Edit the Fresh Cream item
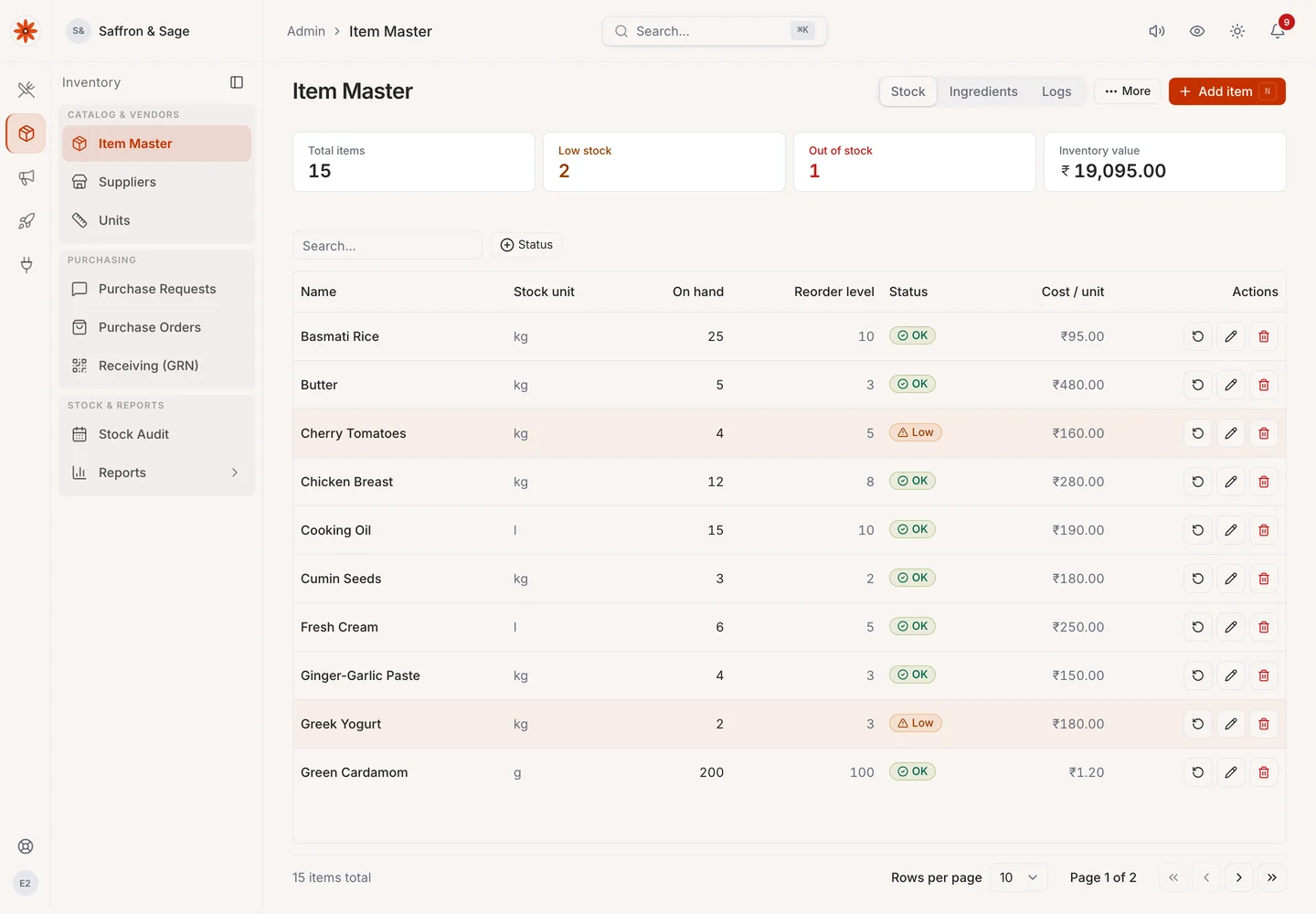The width and height of the screenshot is (1316, 914). point(1231,627)
